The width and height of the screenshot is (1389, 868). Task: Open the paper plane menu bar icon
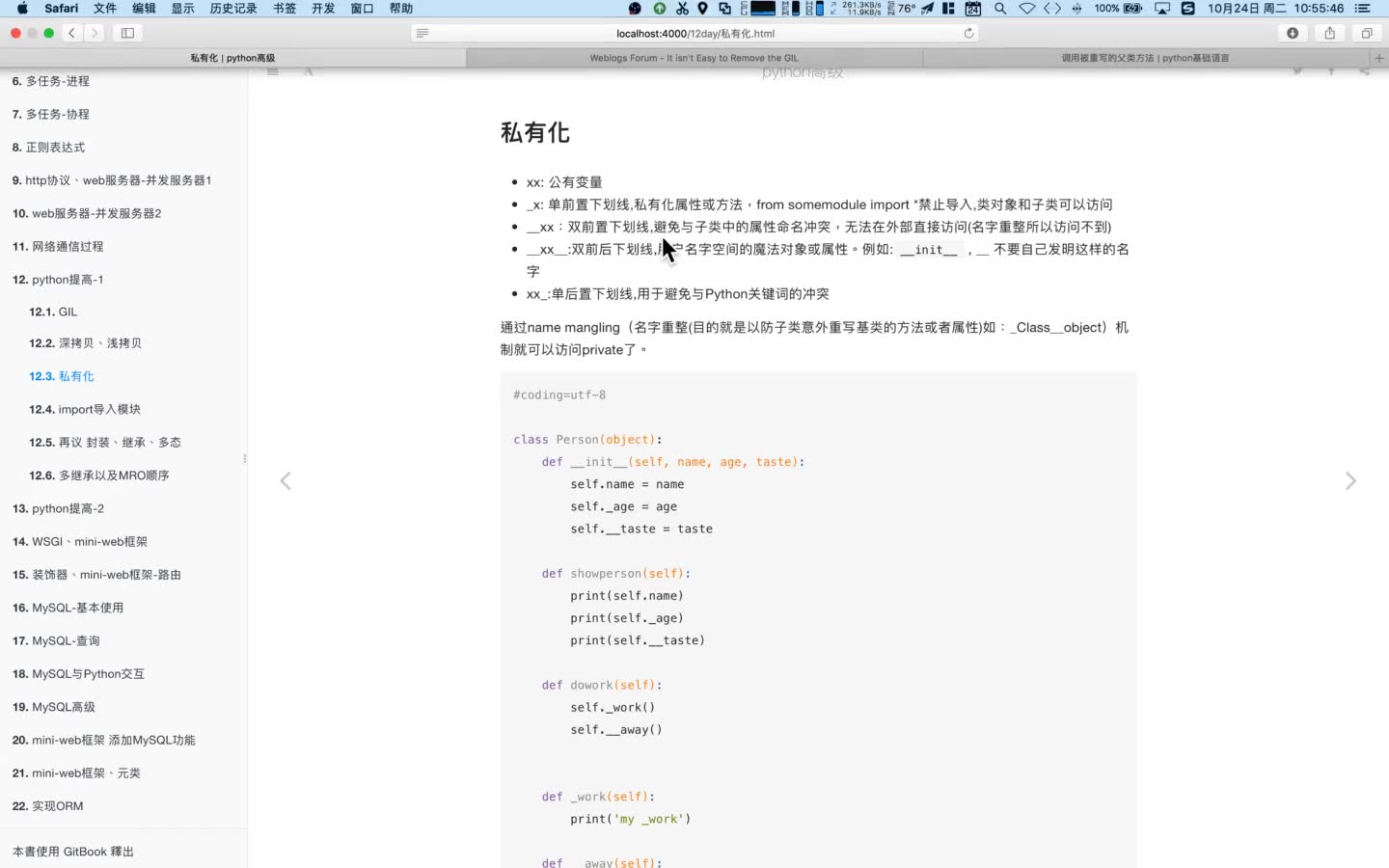point(927,8)
